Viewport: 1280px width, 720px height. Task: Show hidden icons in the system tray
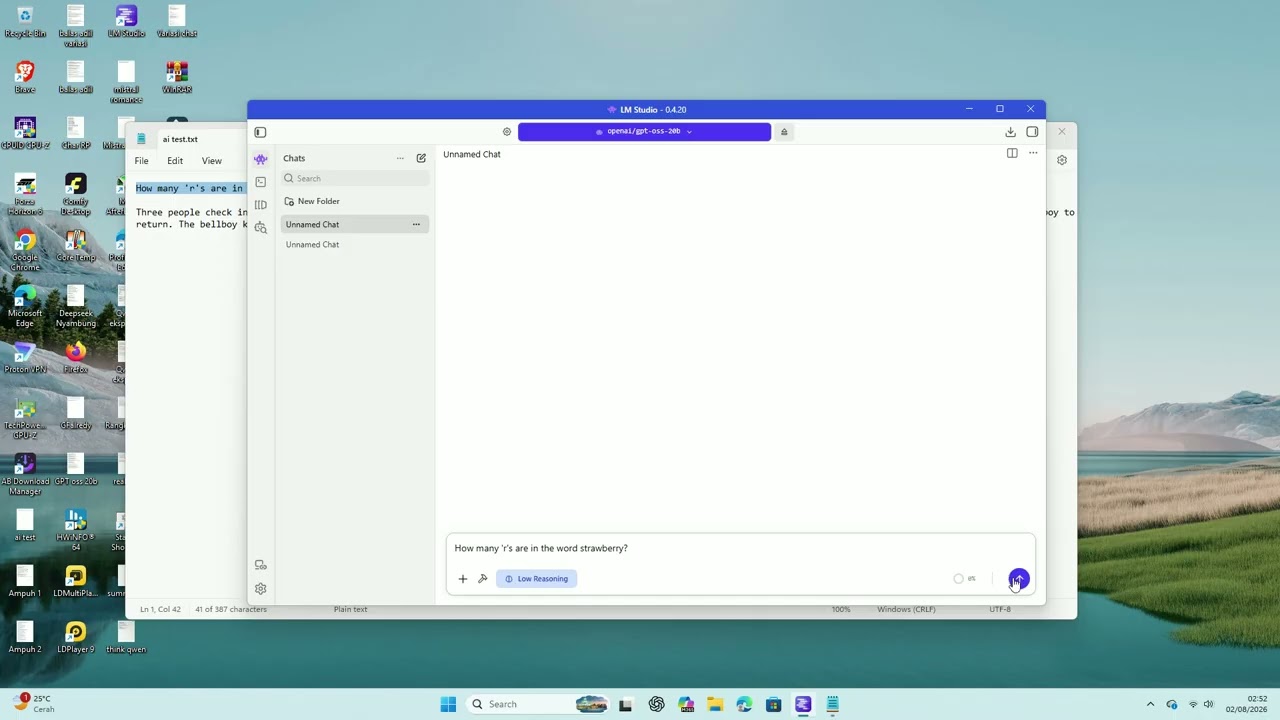pyautogui.click(x=1150, y=704)
